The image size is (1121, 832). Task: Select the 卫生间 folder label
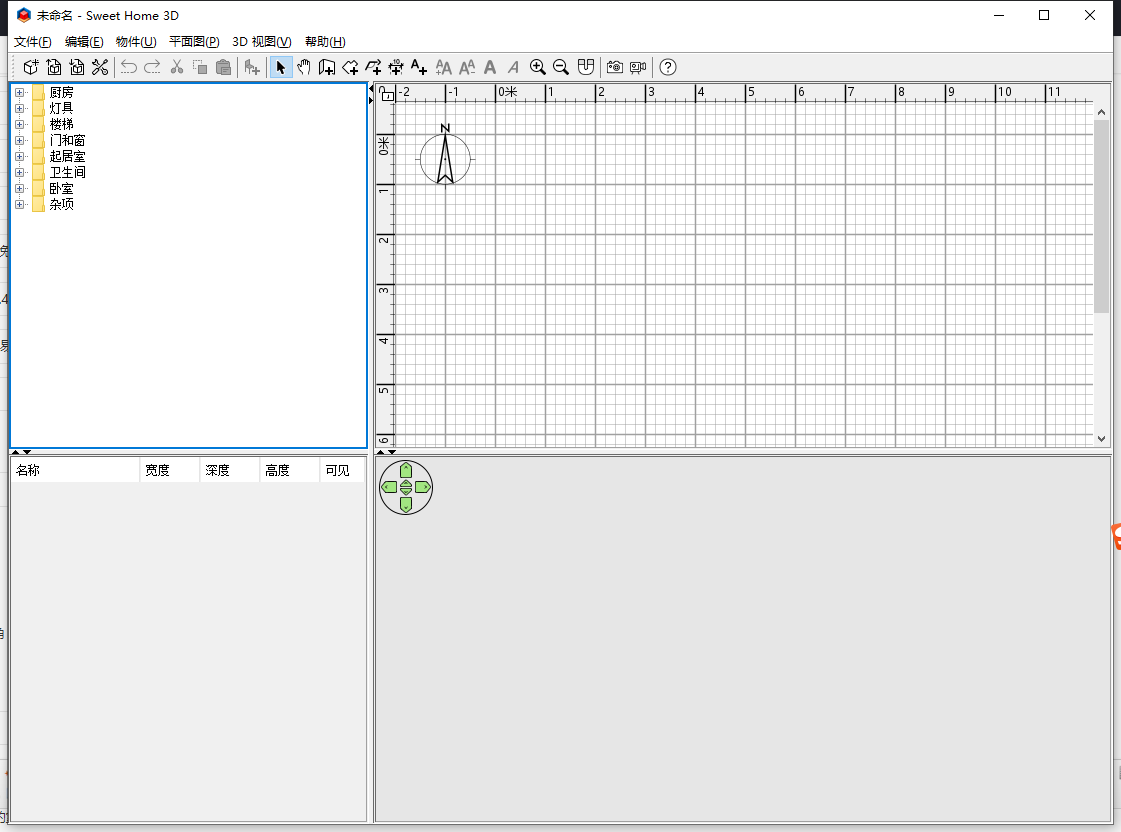67,173
